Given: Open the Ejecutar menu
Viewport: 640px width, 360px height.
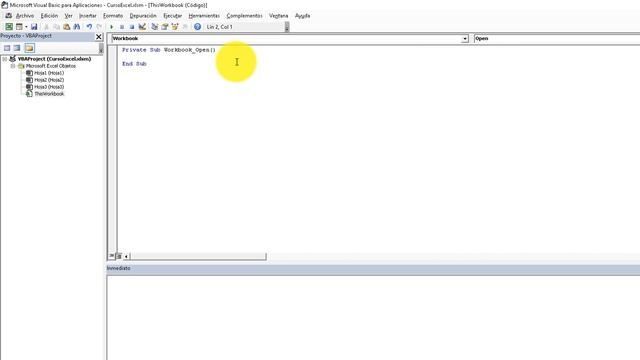Looking at the screenshot, I should pos(173,16).
